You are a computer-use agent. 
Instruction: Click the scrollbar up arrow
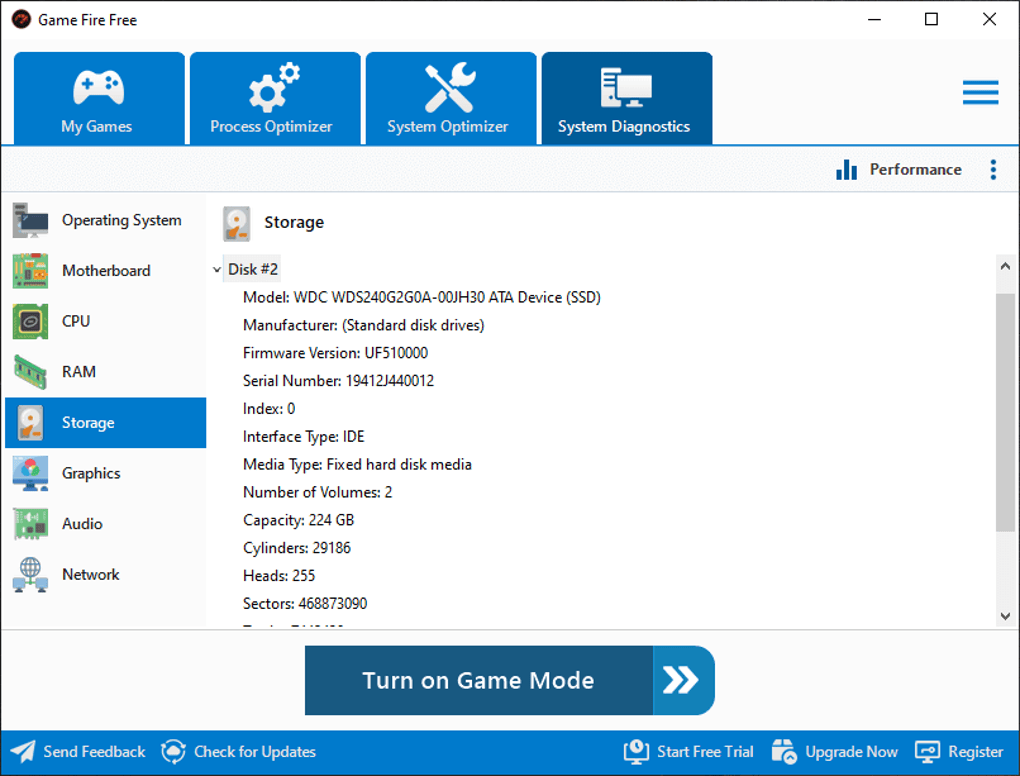pyautogui.click(x=1006, y=267)
